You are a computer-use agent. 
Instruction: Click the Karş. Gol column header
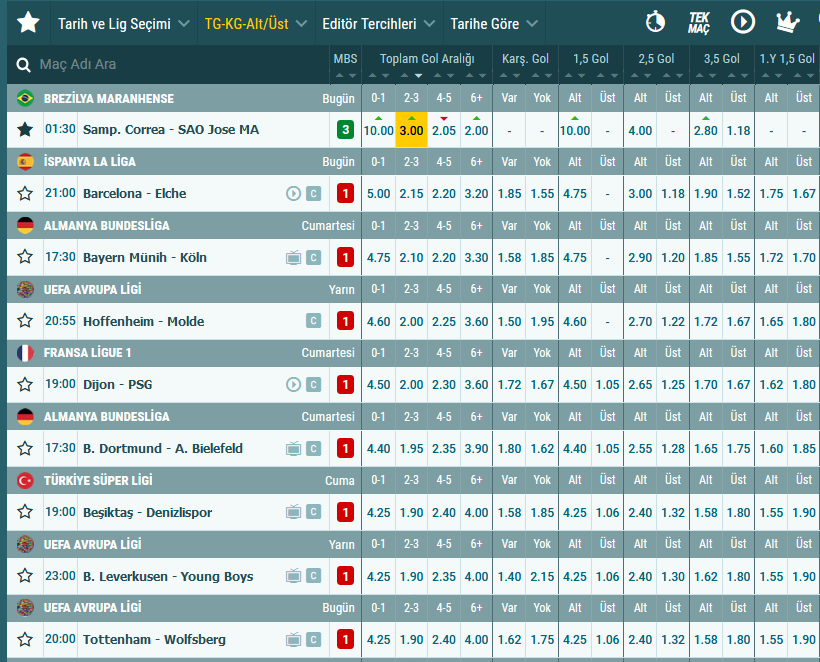pyautogui.click(x=525, y=59)
